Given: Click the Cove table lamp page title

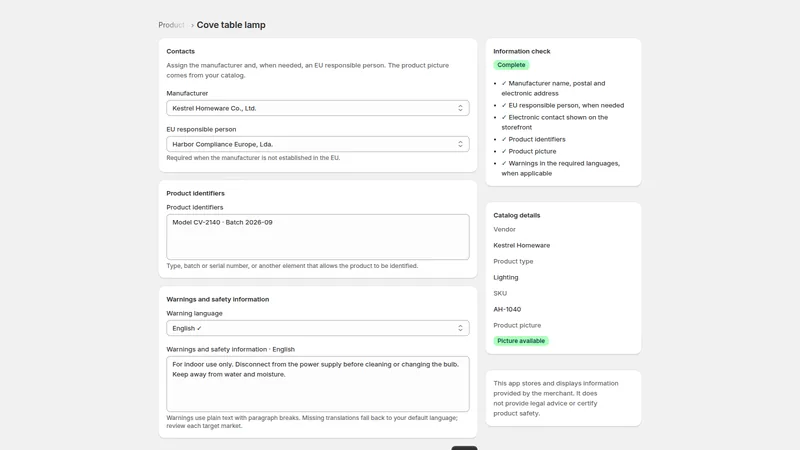Looking at the screenshot, I should (231, 25).
